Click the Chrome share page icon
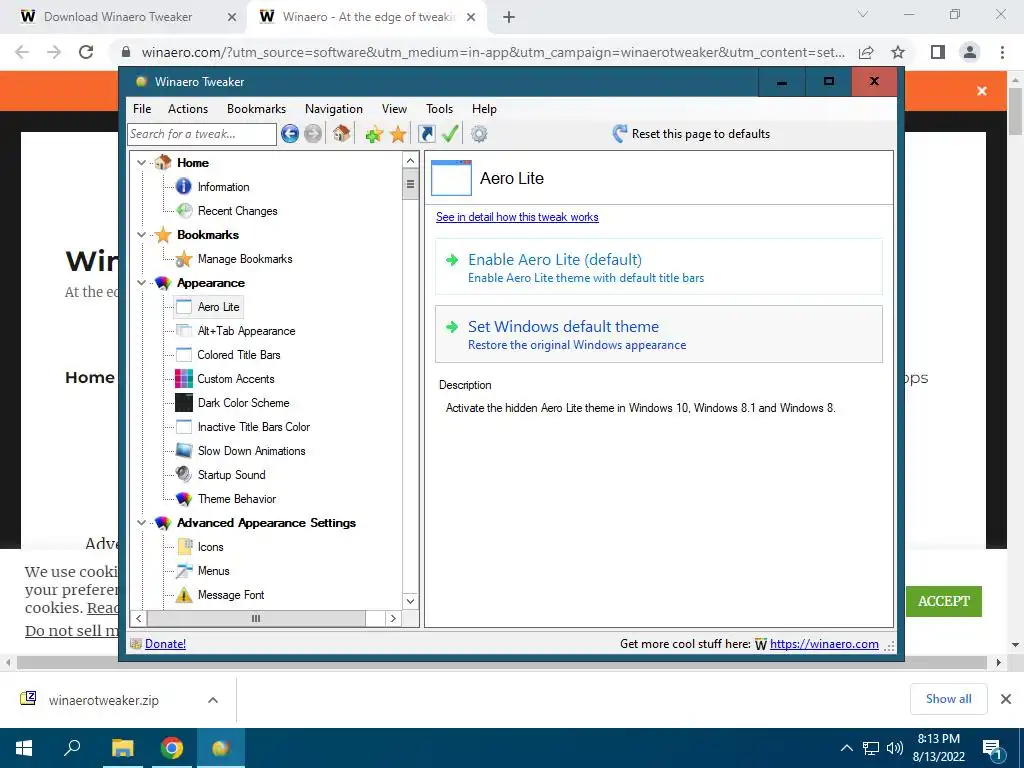 coord(866,52)
